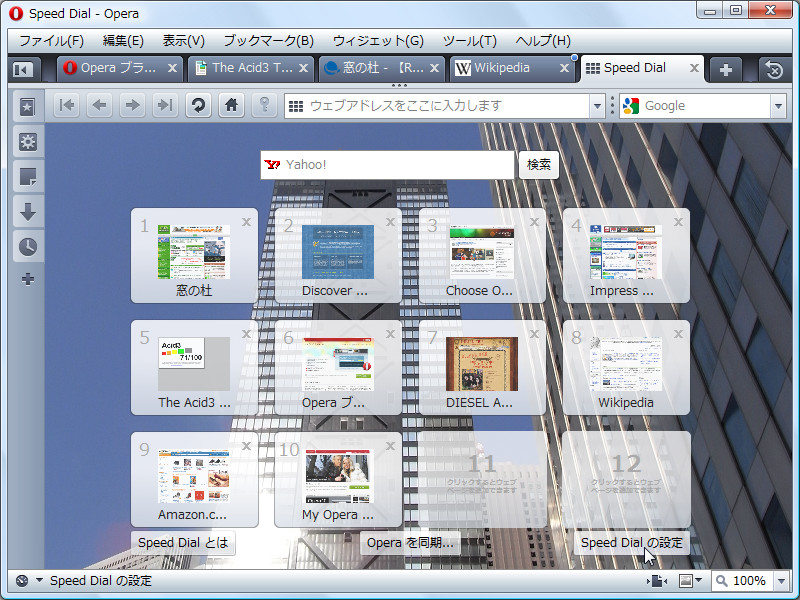The image size is (800, 600).
Task: Open the address field history dropdown
Action: [597, 106]
